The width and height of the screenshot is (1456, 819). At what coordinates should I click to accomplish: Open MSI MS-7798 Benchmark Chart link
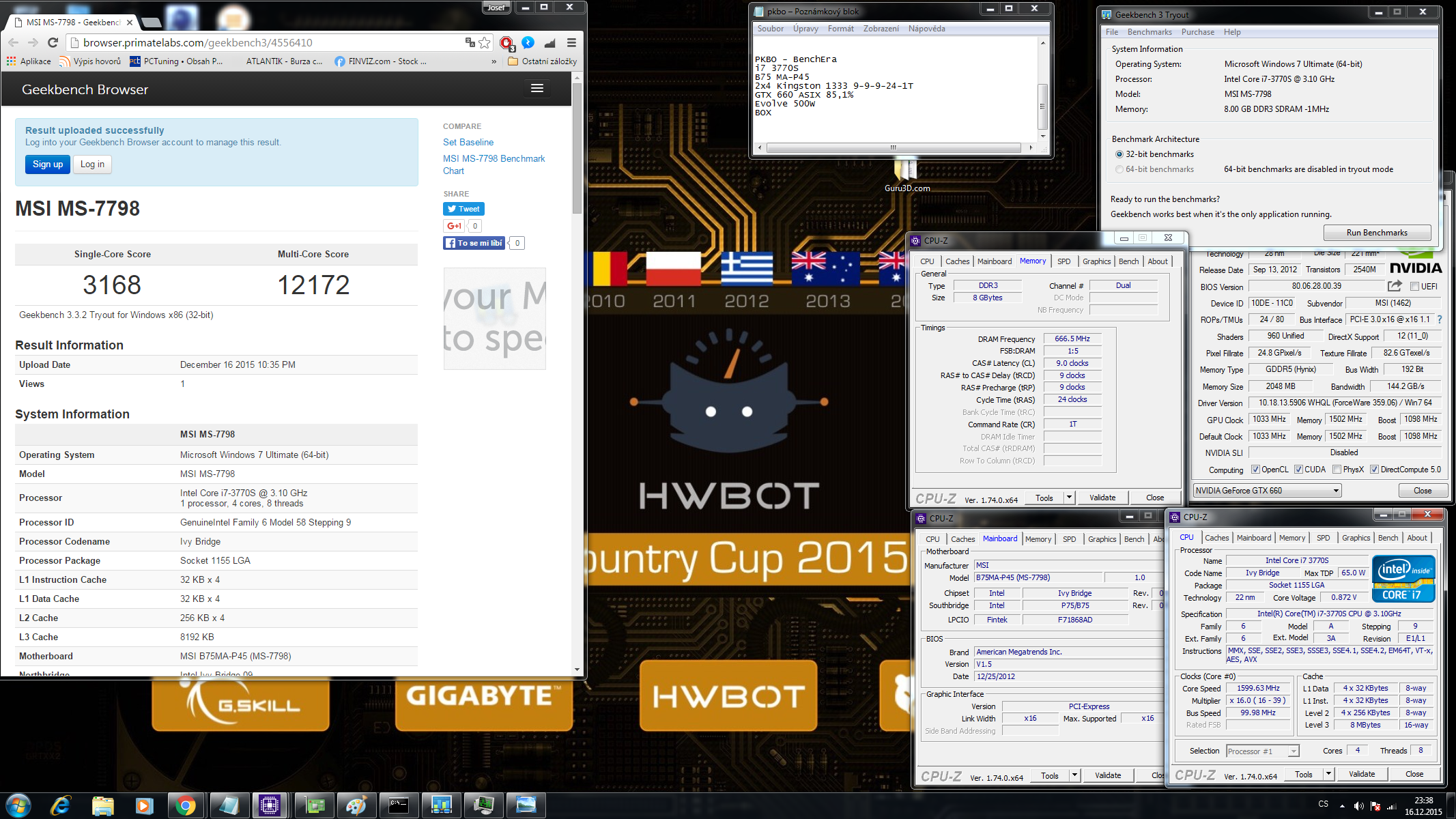coord(494,164)
